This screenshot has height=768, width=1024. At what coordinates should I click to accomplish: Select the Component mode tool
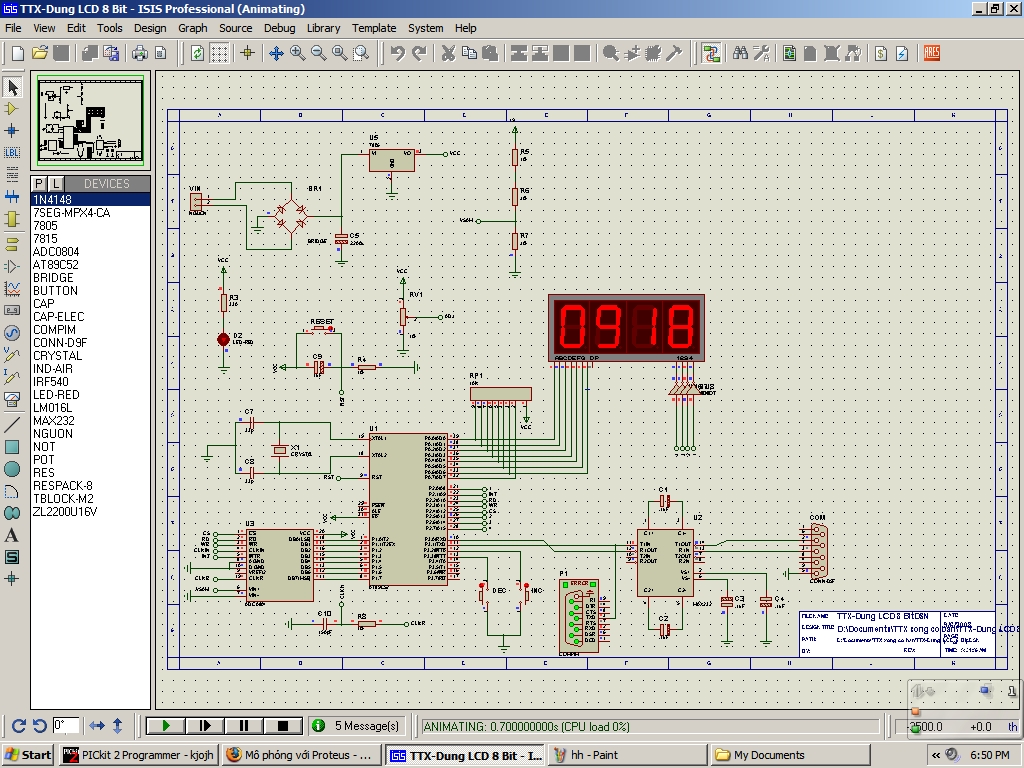click(12, 108)
